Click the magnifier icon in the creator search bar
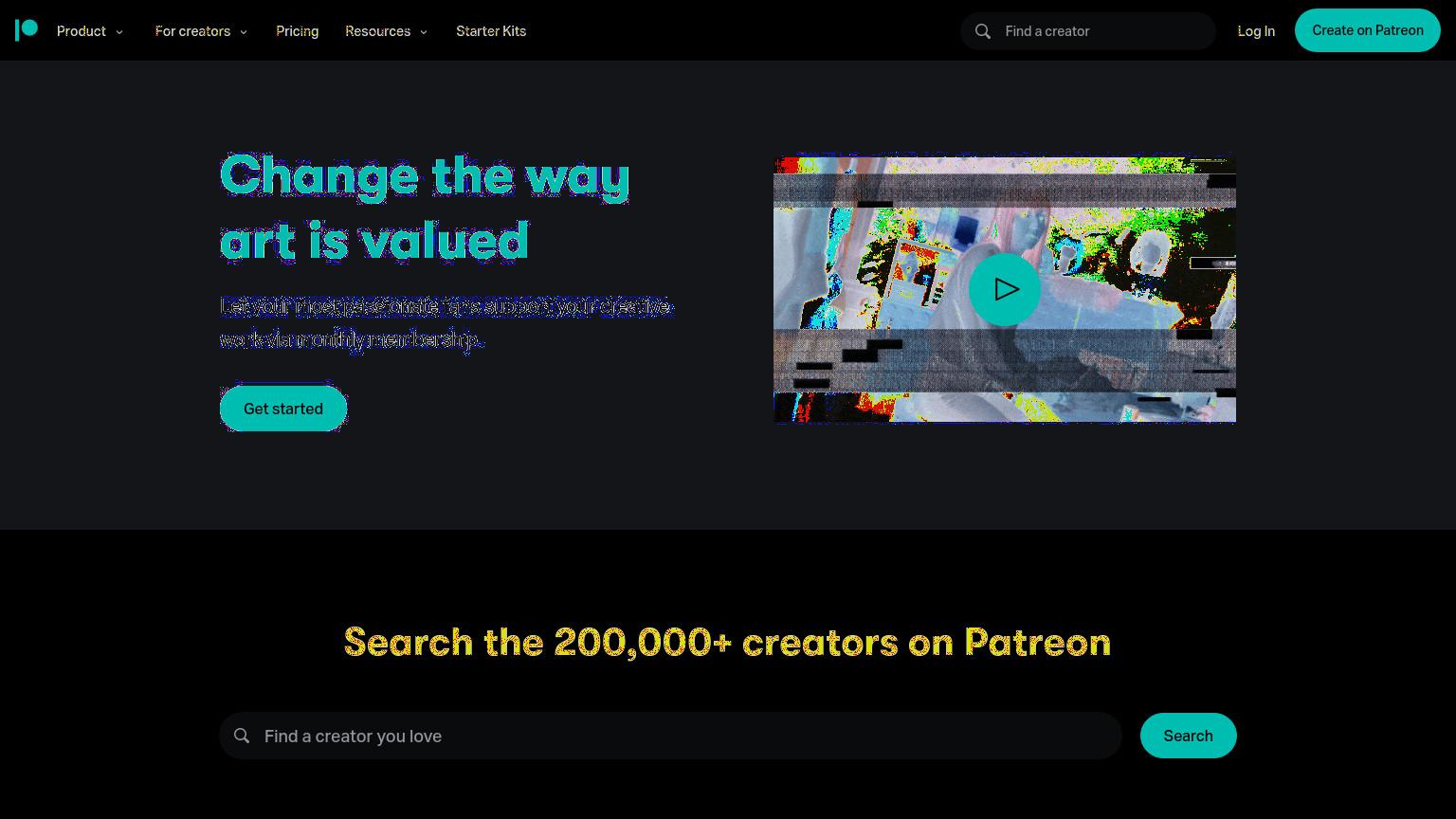 [x=242, y=736]
